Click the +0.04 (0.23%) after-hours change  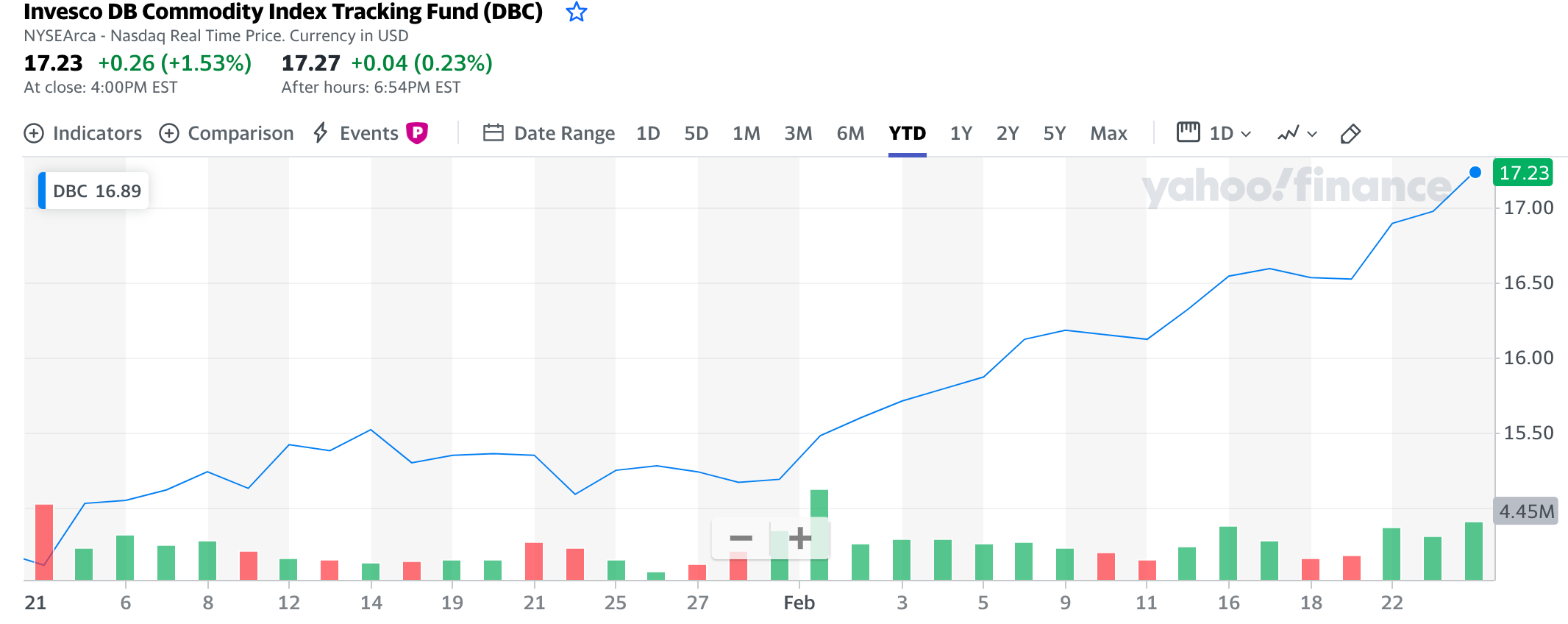tap(422, 63)
